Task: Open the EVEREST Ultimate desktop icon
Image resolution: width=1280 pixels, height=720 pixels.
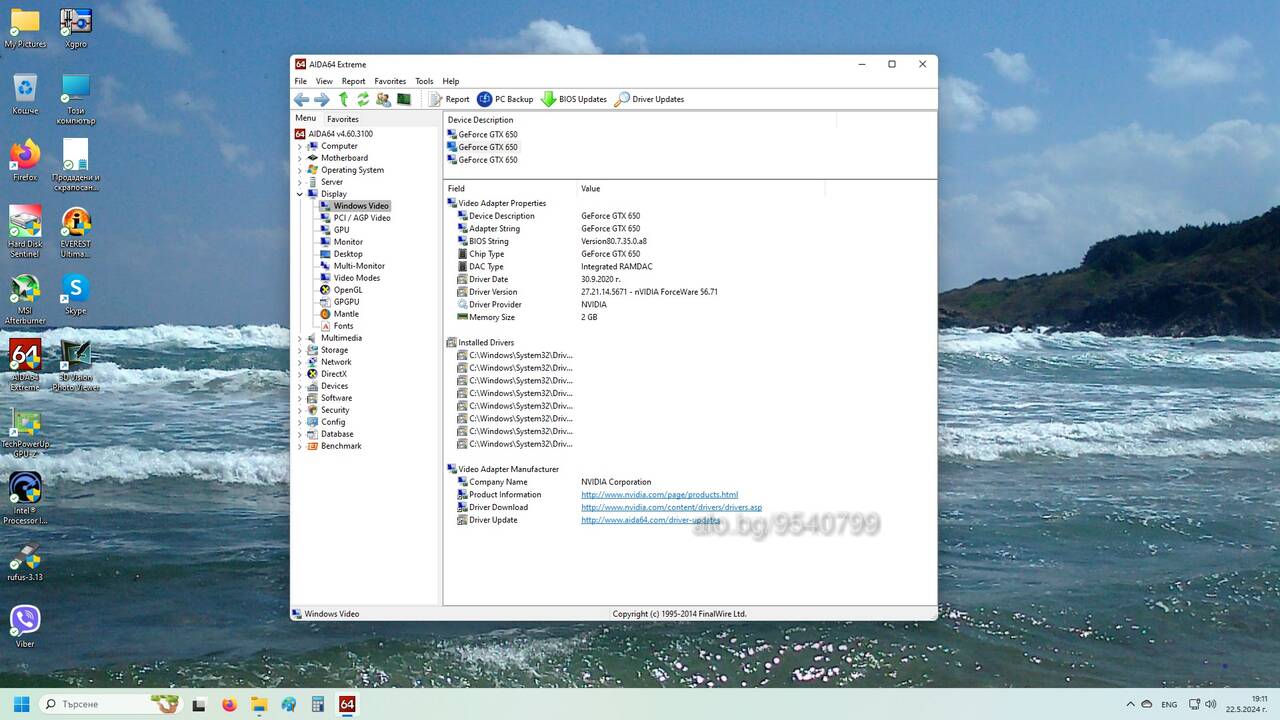Action: point(75,232)
